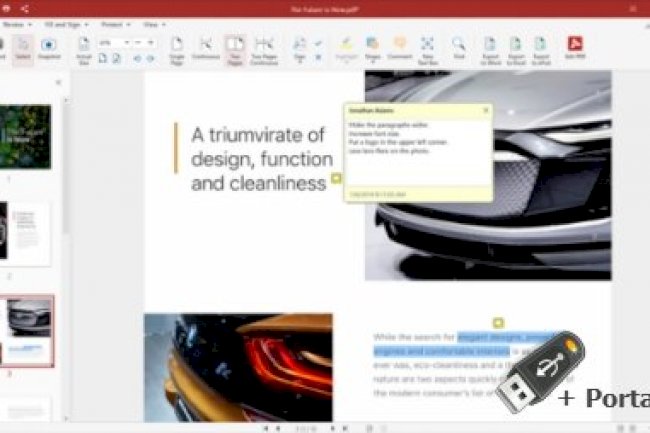650x433 pixels.
Task: Click the gold car tail light image
Action: [238, 368]
